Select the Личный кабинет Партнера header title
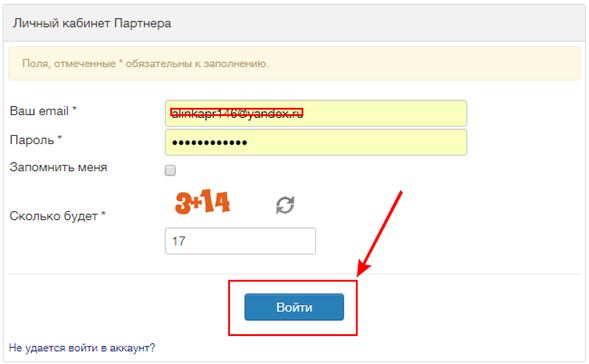 coord(92,23)
